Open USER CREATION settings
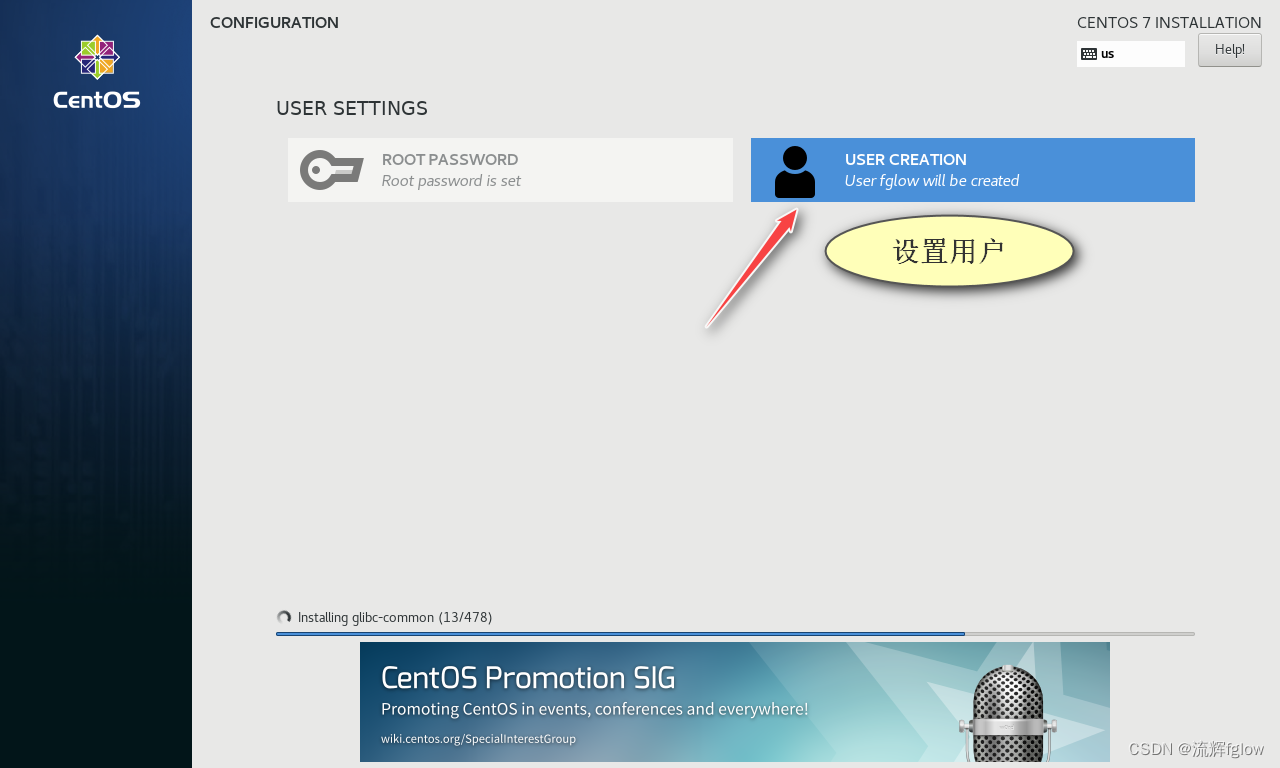 tap(973, 170)
